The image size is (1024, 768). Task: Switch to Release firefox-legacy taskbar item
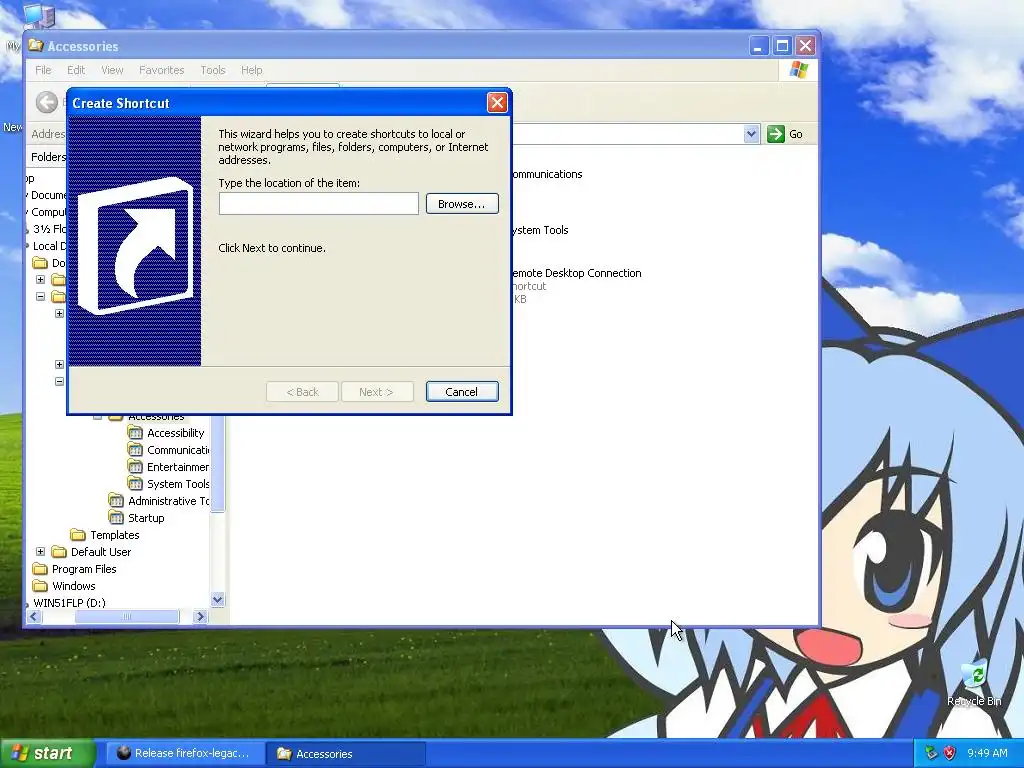184,753
